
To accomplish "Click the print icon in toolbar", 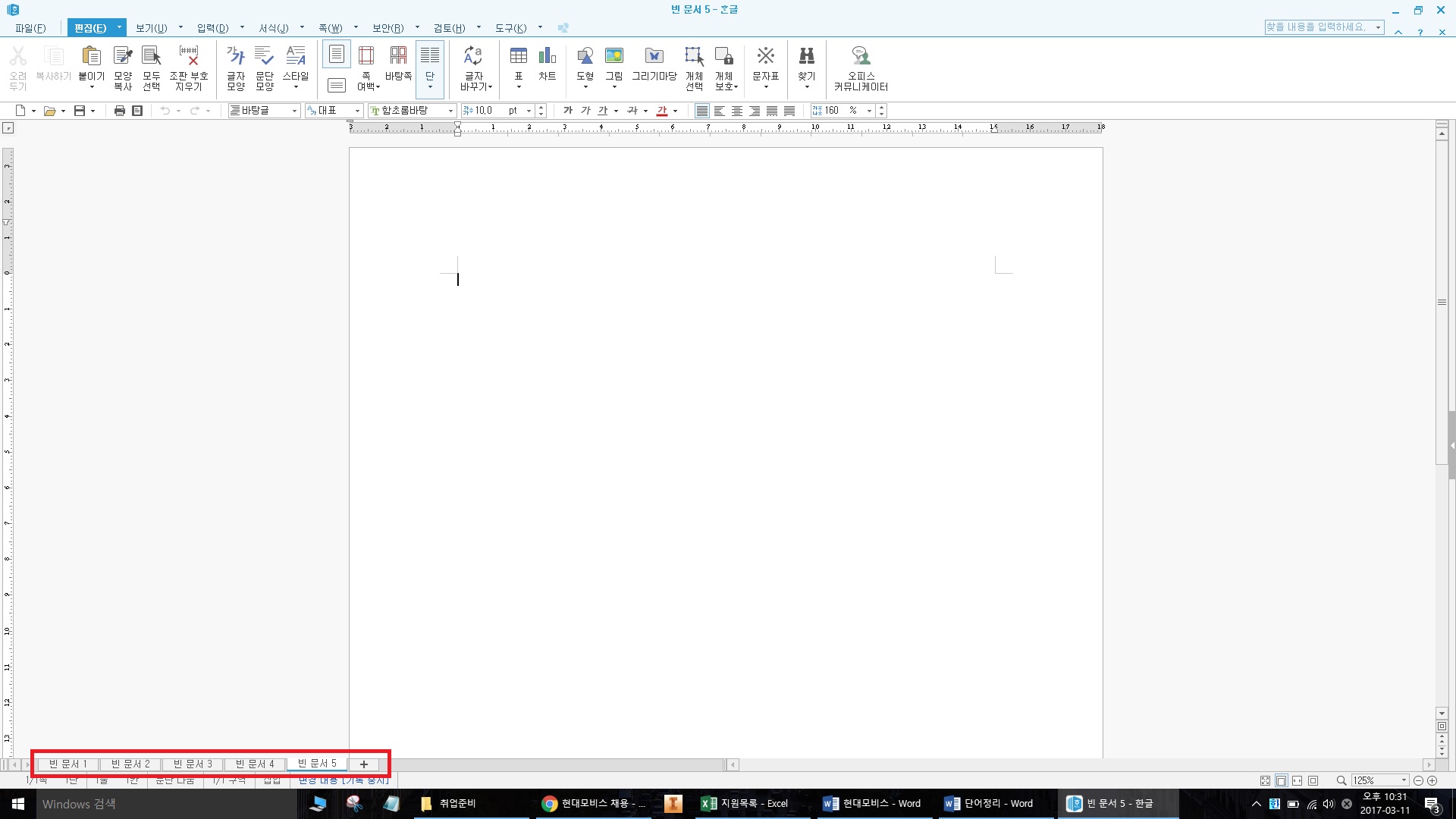I will click(119, 111).
